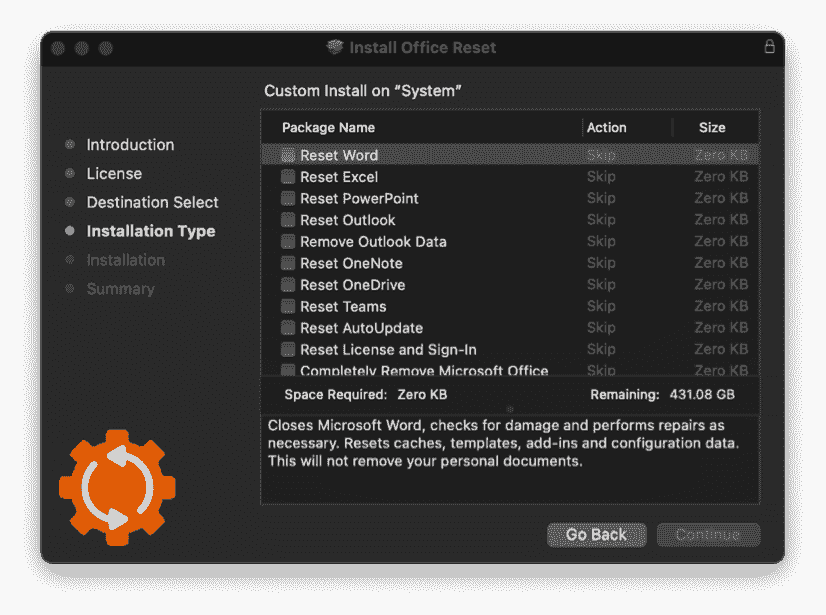The image size is (826, 615).
Task: Click the lock icon at top right
Action: coord(768,46)
